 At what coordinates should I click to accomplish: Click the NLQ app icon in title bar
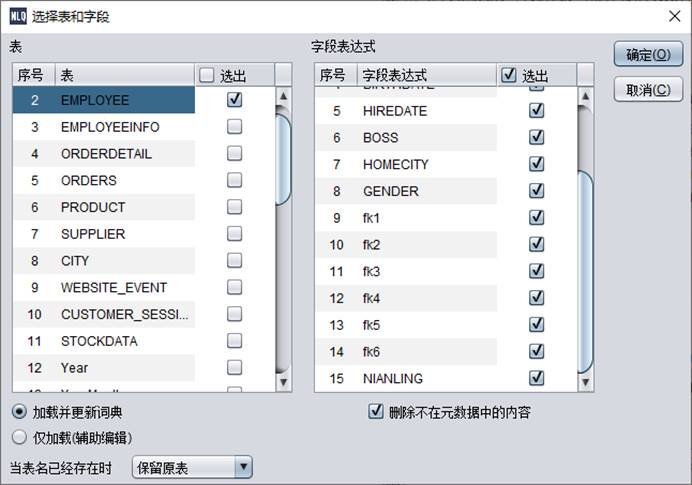(16, 15)
